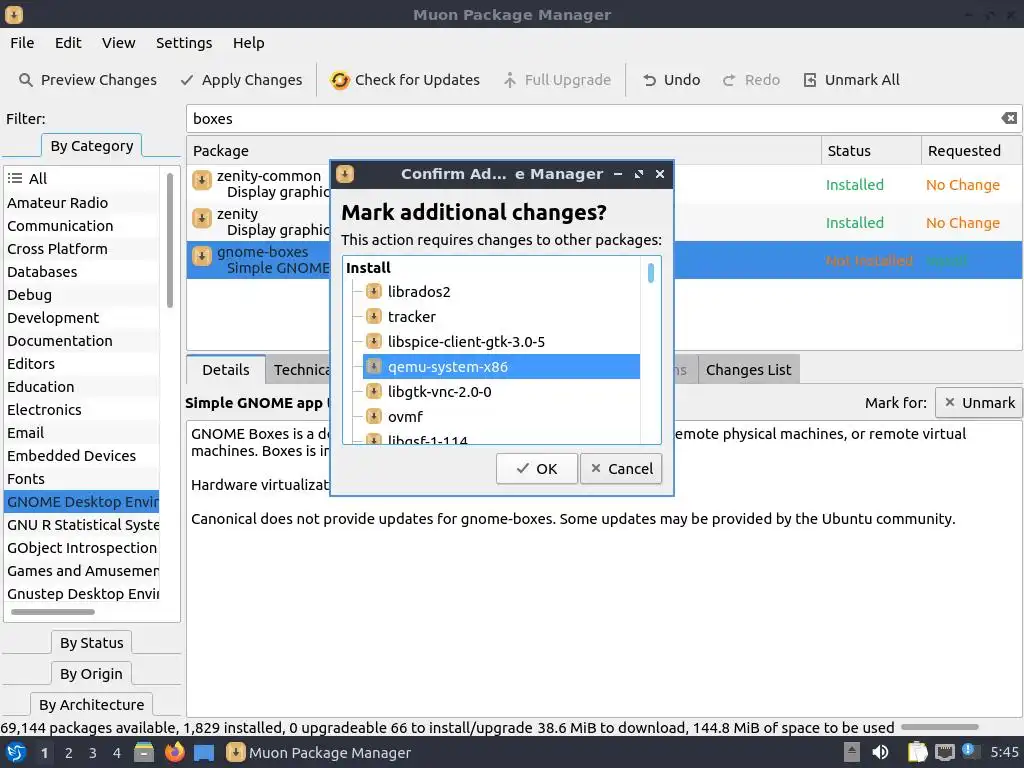
Task: Click the zenity-common package icon
Action: 202,180
